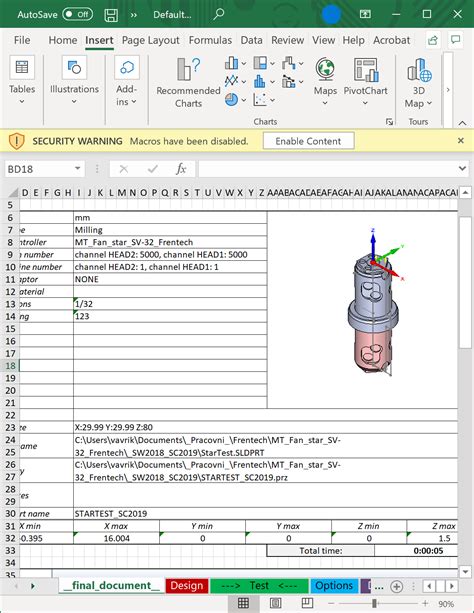Insert a waterfall or funnel chart
Image resolution: width=474 pixels, height=613 pixels.
[293, 63]
